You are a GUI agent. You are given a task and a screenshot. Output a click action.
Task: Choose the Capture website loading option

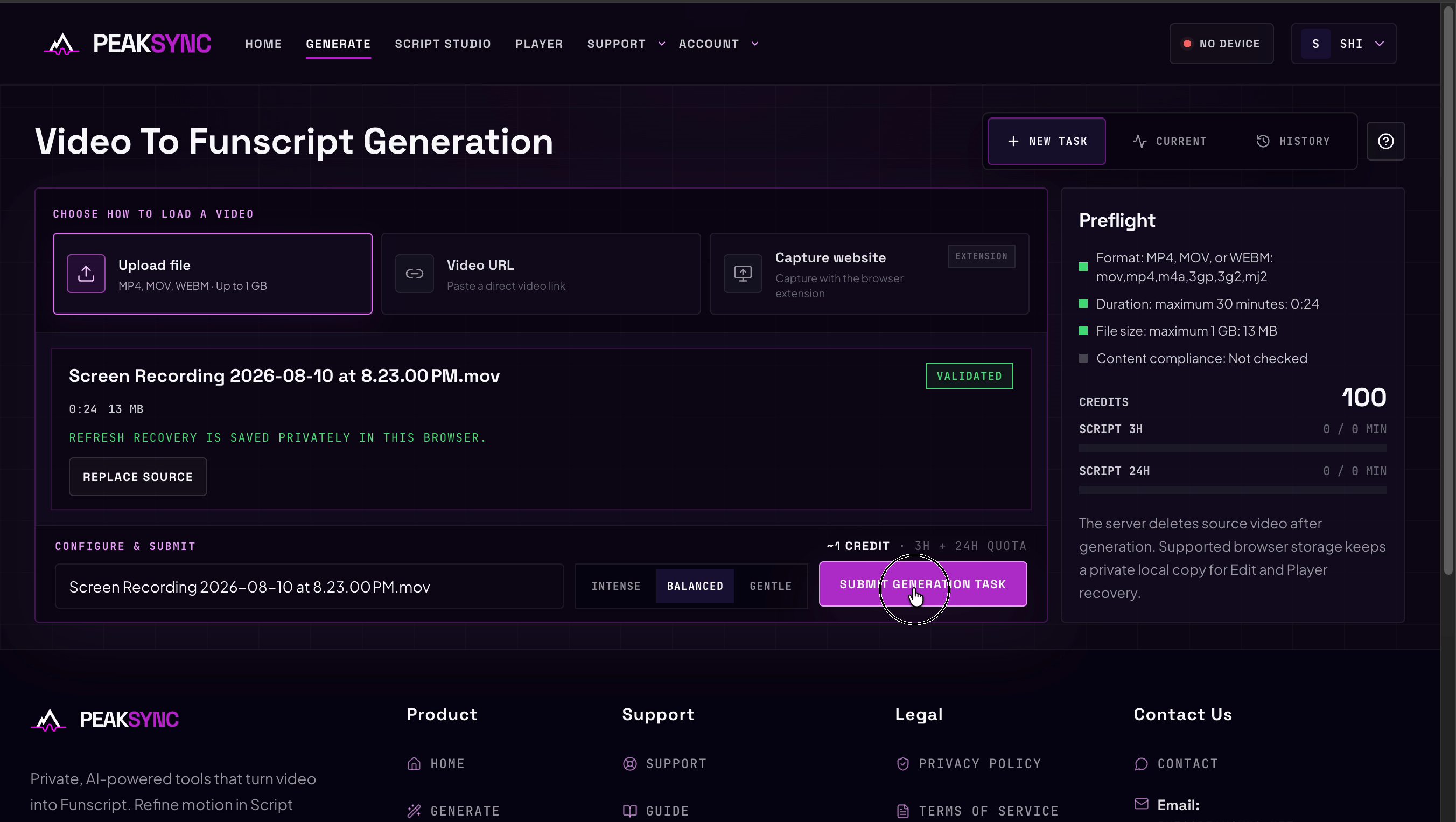[869, 274]
